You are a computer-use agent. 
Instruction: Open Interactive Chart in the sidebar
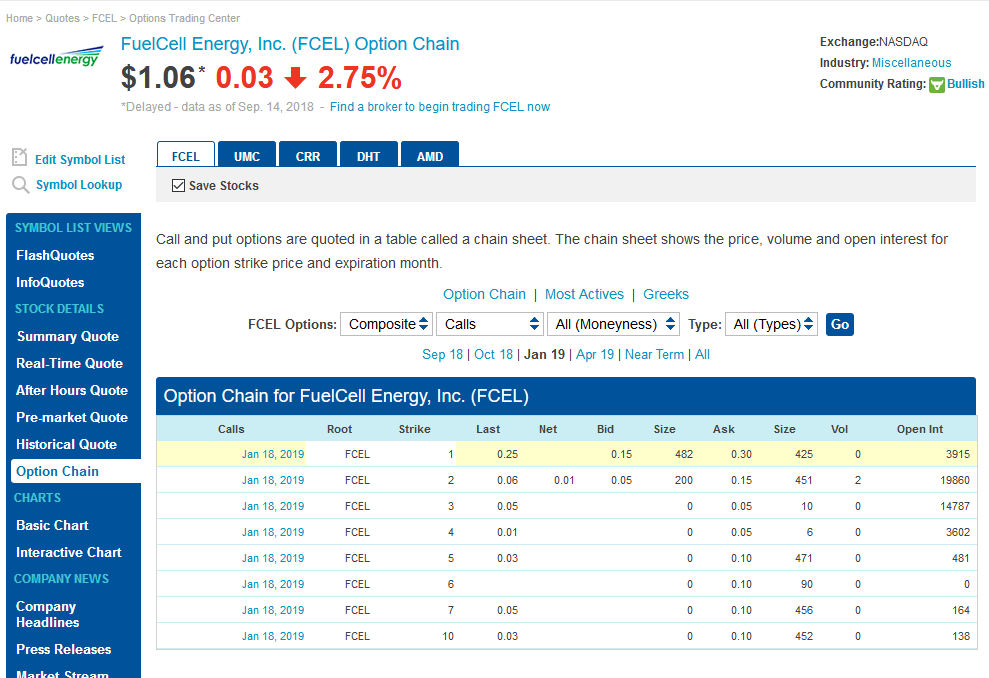point(69,552)
